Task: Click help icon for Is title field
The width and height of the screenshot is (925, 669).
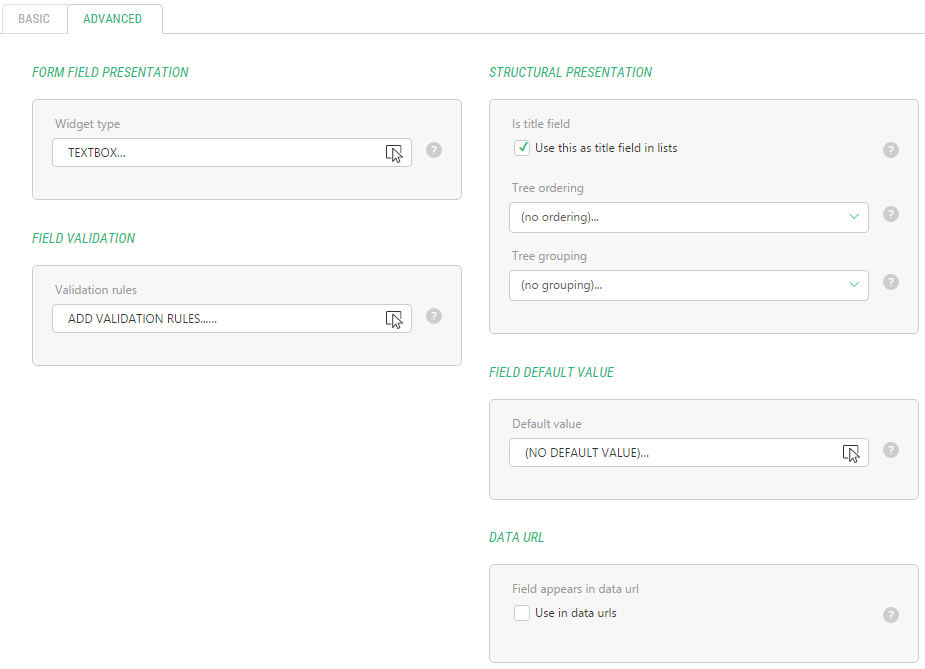Action: (891, 150)
